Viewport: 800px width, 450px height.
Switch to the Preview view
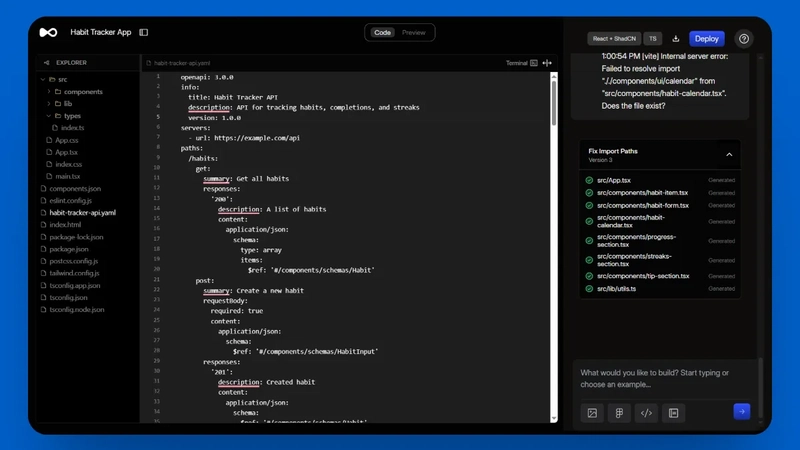[x=413, y=33]
